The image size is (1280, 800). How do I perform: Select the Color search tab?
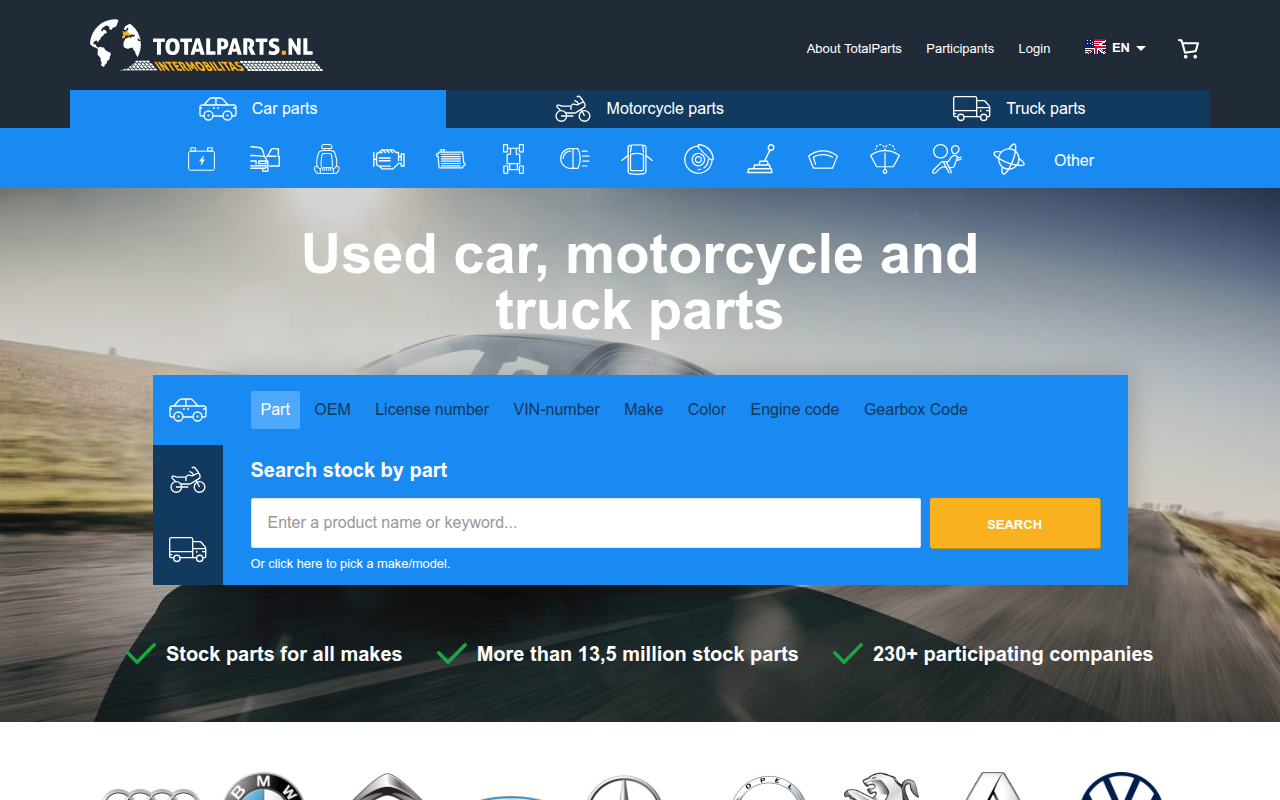(707, 410)
